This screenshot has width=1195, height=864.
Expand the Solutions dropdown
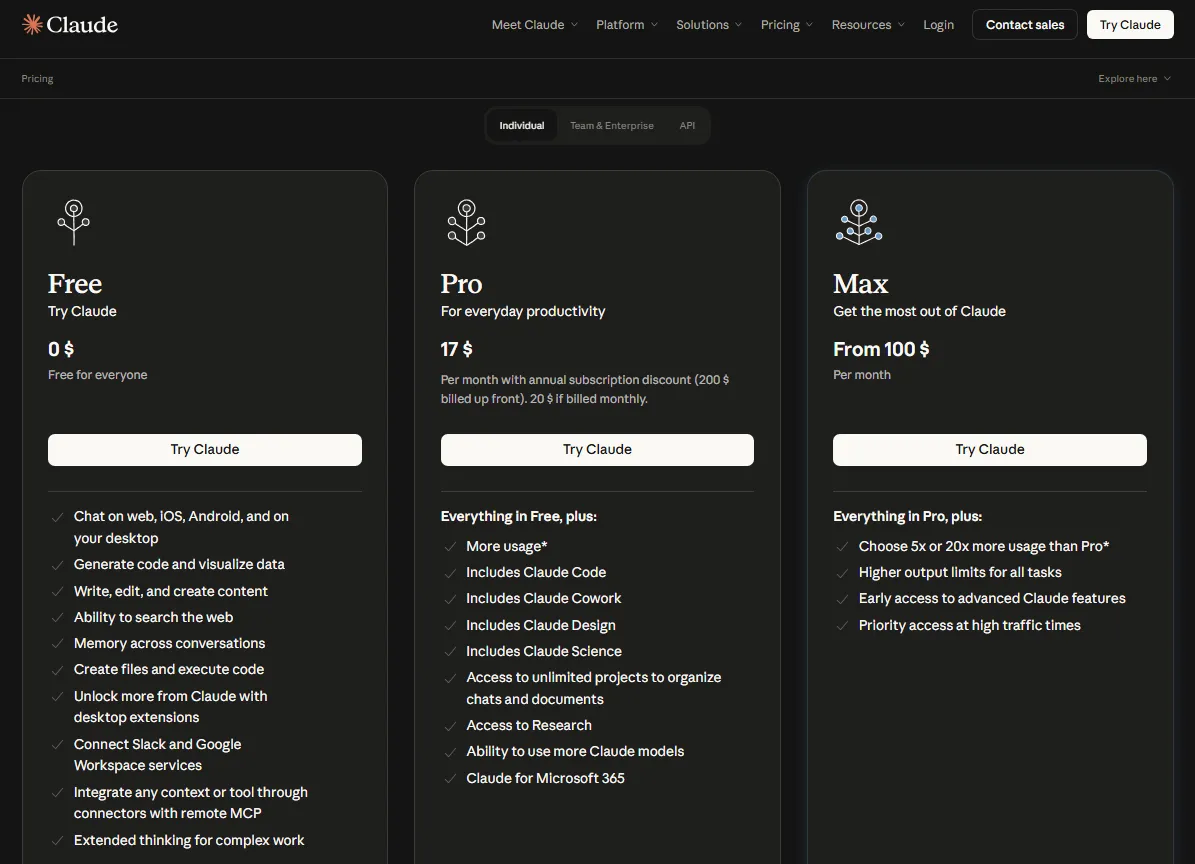point(709,24)
